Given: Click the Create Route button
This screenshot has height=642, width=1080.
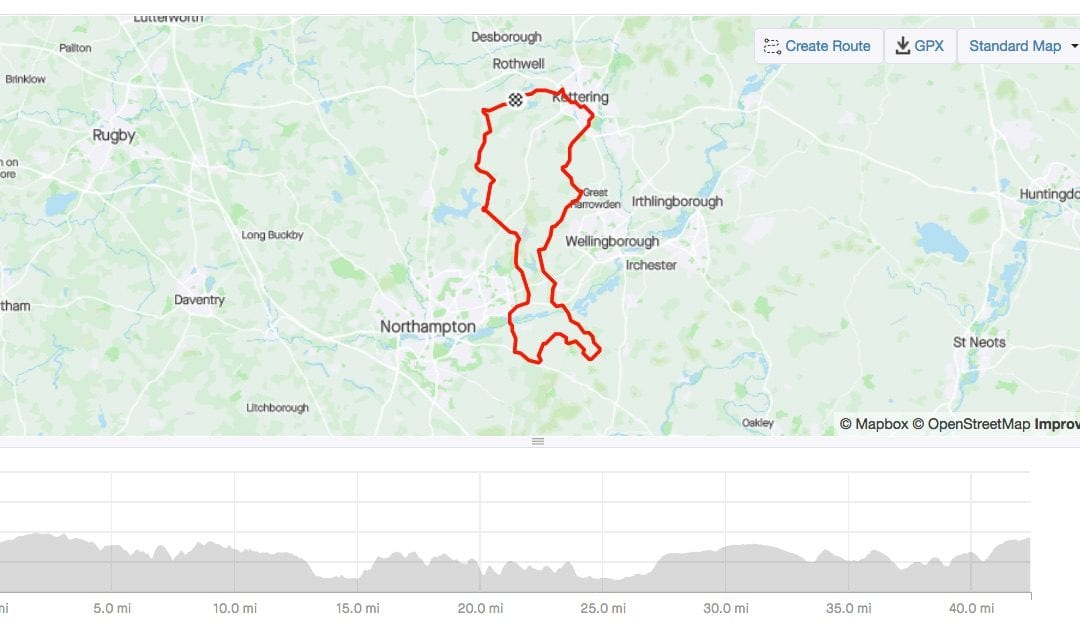Looking at the screenshot, I should (819, 46).
